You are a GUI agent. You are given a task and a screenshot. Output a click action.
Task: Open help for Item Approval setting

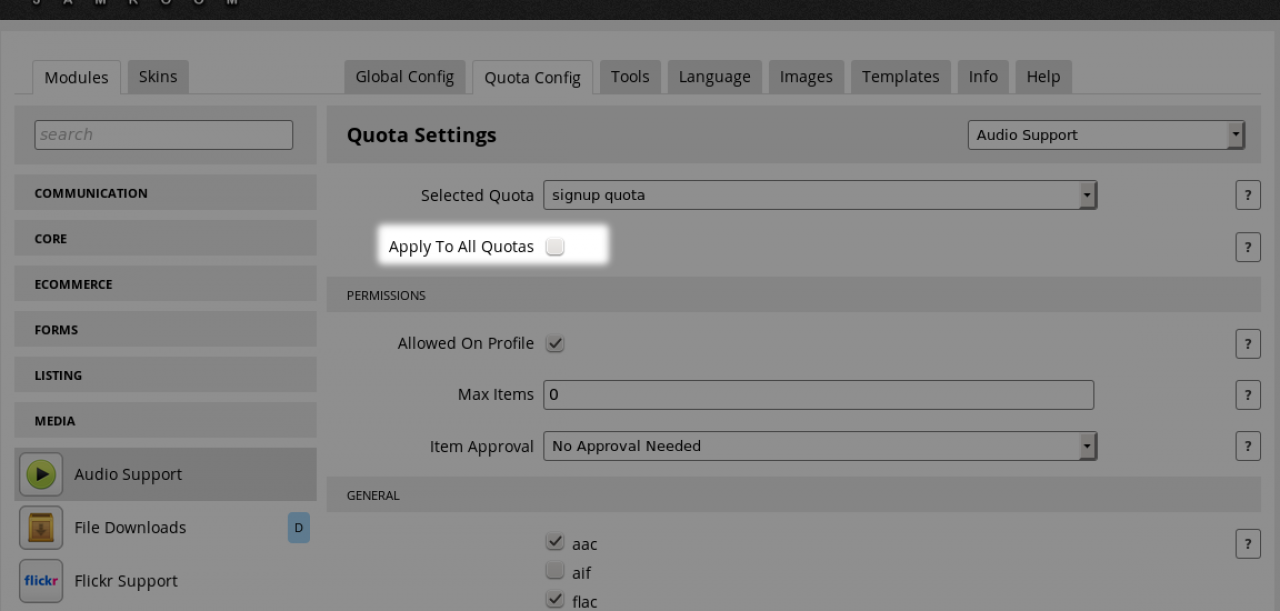[1247, 446]
